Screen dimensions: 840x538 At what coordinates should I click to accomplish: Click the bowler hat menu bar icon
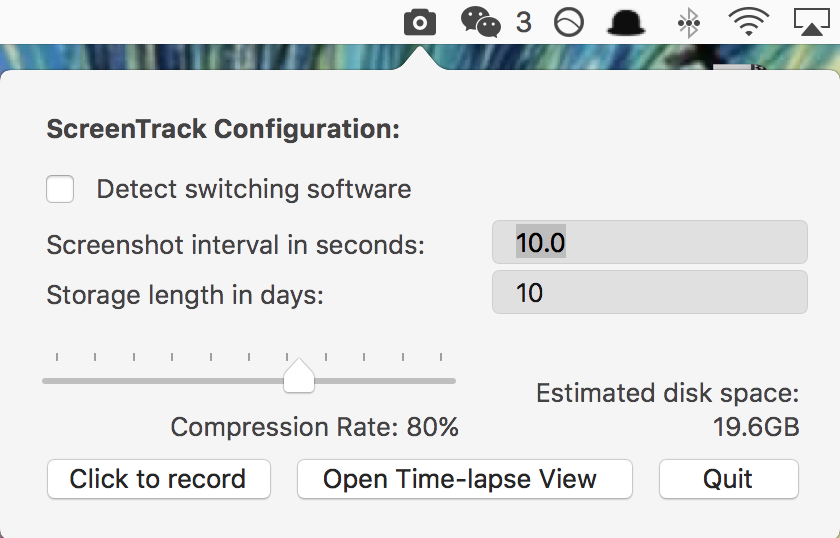click(x=626, y=22)
